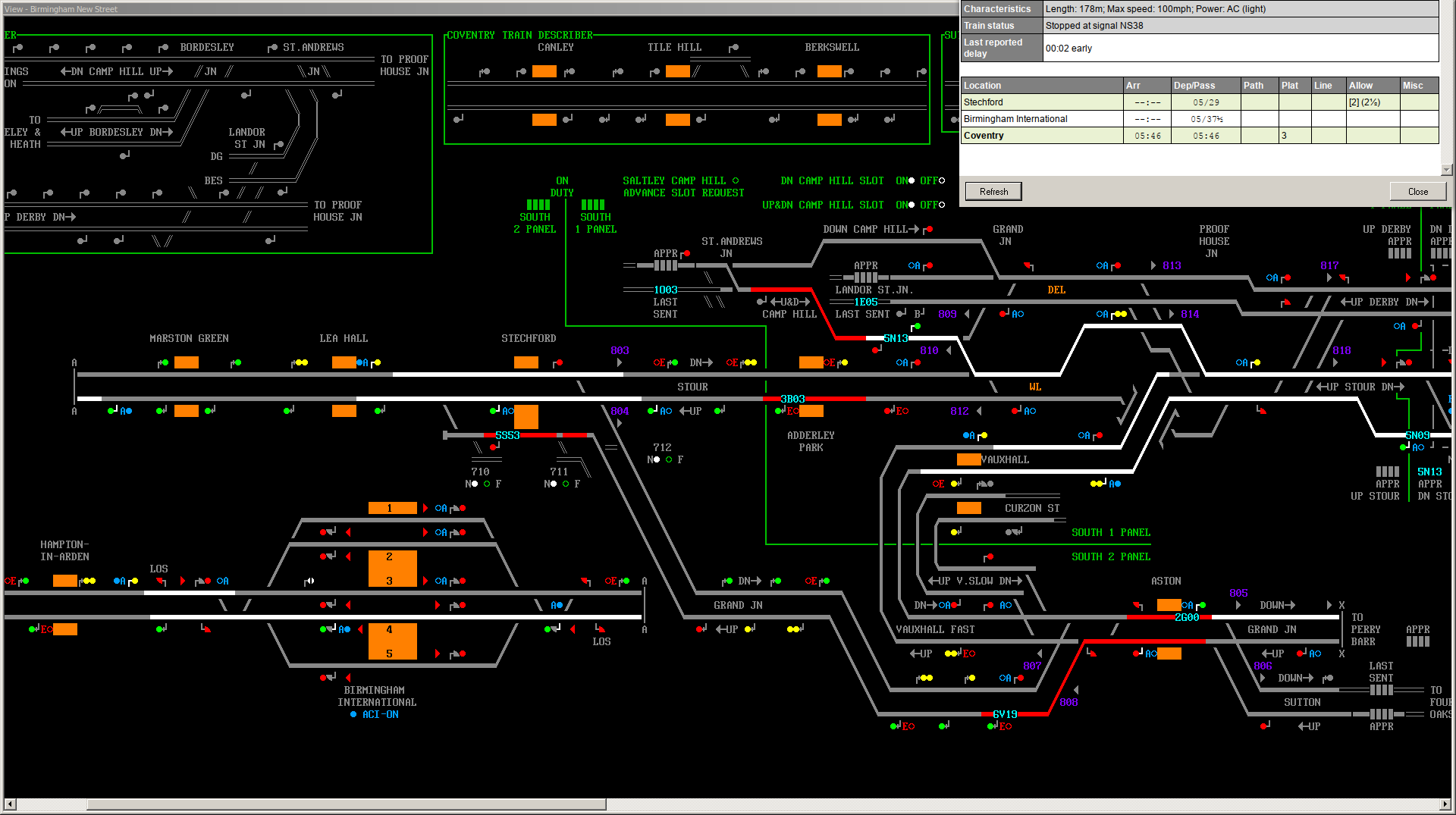Click the South 1 Panel on-duty indicator
The width and height of the screenshot is (1456, 815).
592,205
